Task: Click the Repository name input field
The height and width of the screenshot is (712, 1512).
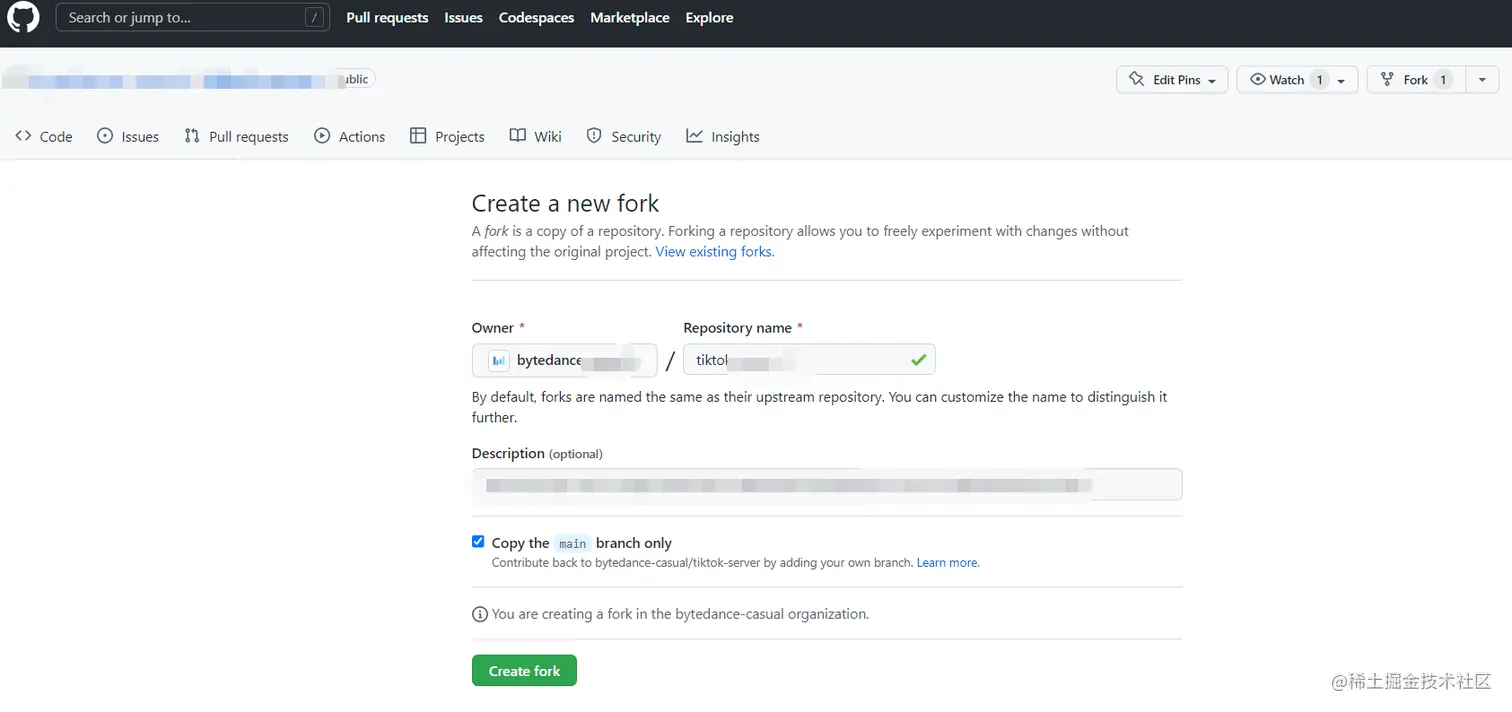Action: pos(800,360)
